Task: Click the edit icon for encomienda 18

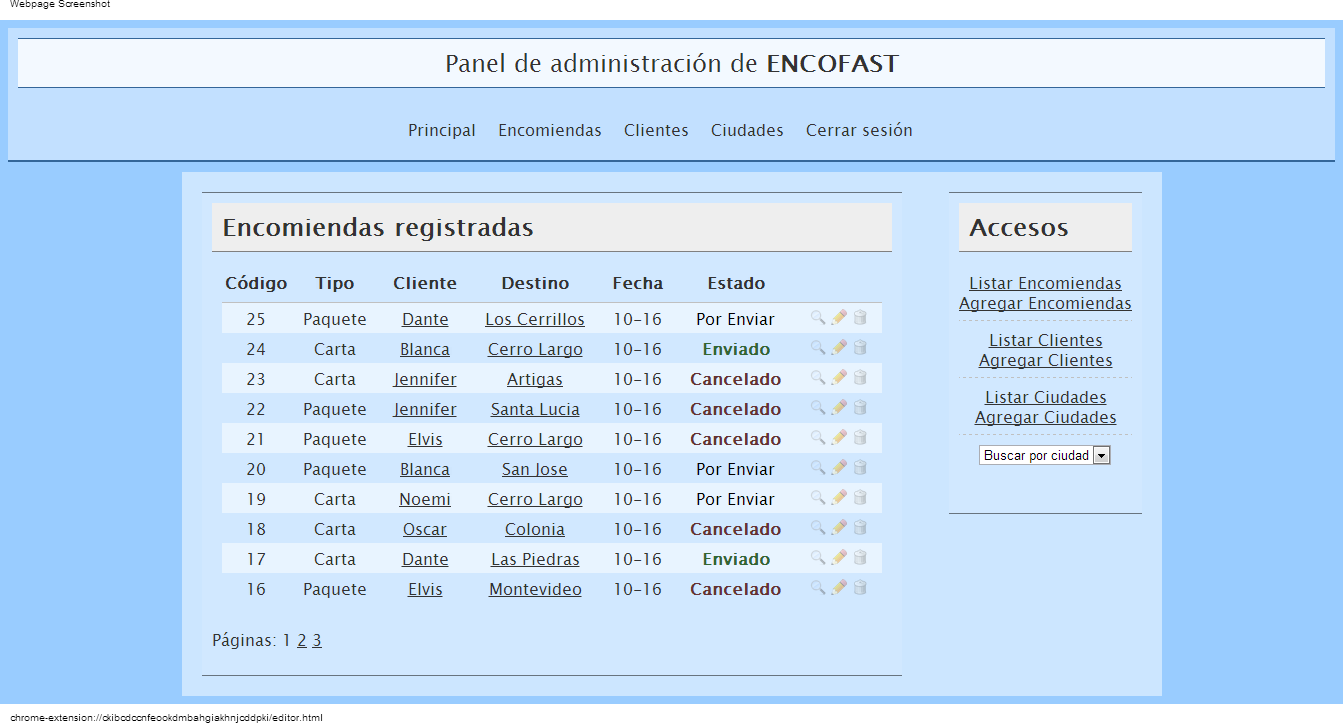Action: 838,527
